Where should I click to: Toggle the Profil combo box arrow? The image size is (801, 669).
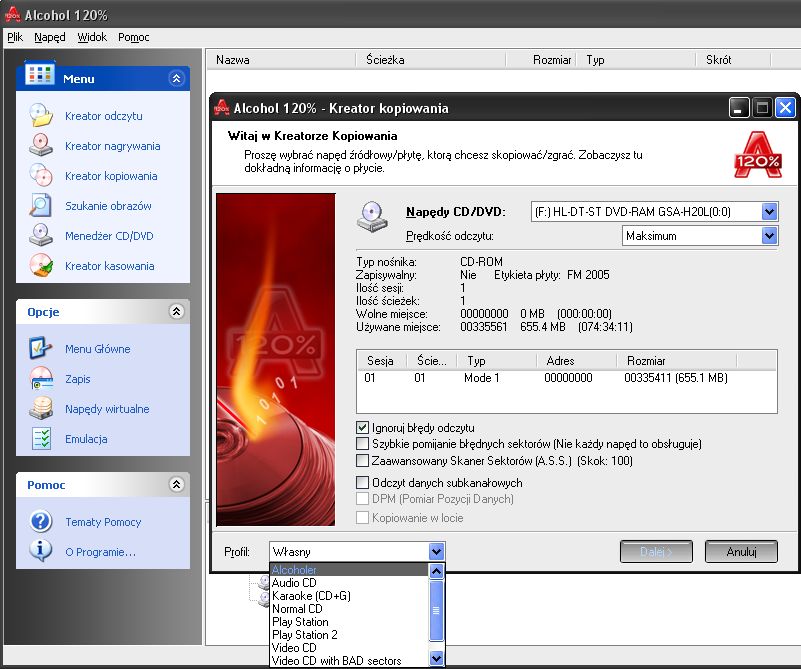436,552
